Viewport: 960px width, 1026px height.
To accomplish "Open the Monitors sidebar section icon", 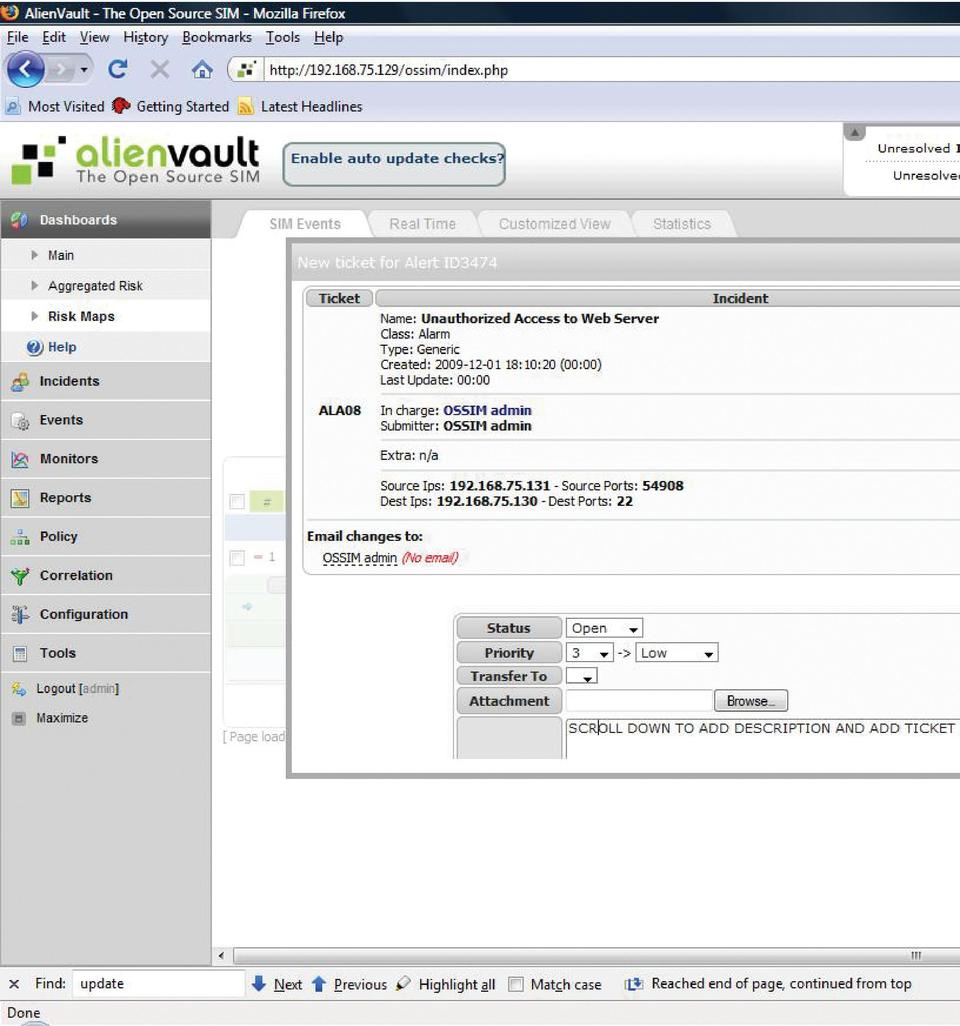I will (x=20, y=459).
